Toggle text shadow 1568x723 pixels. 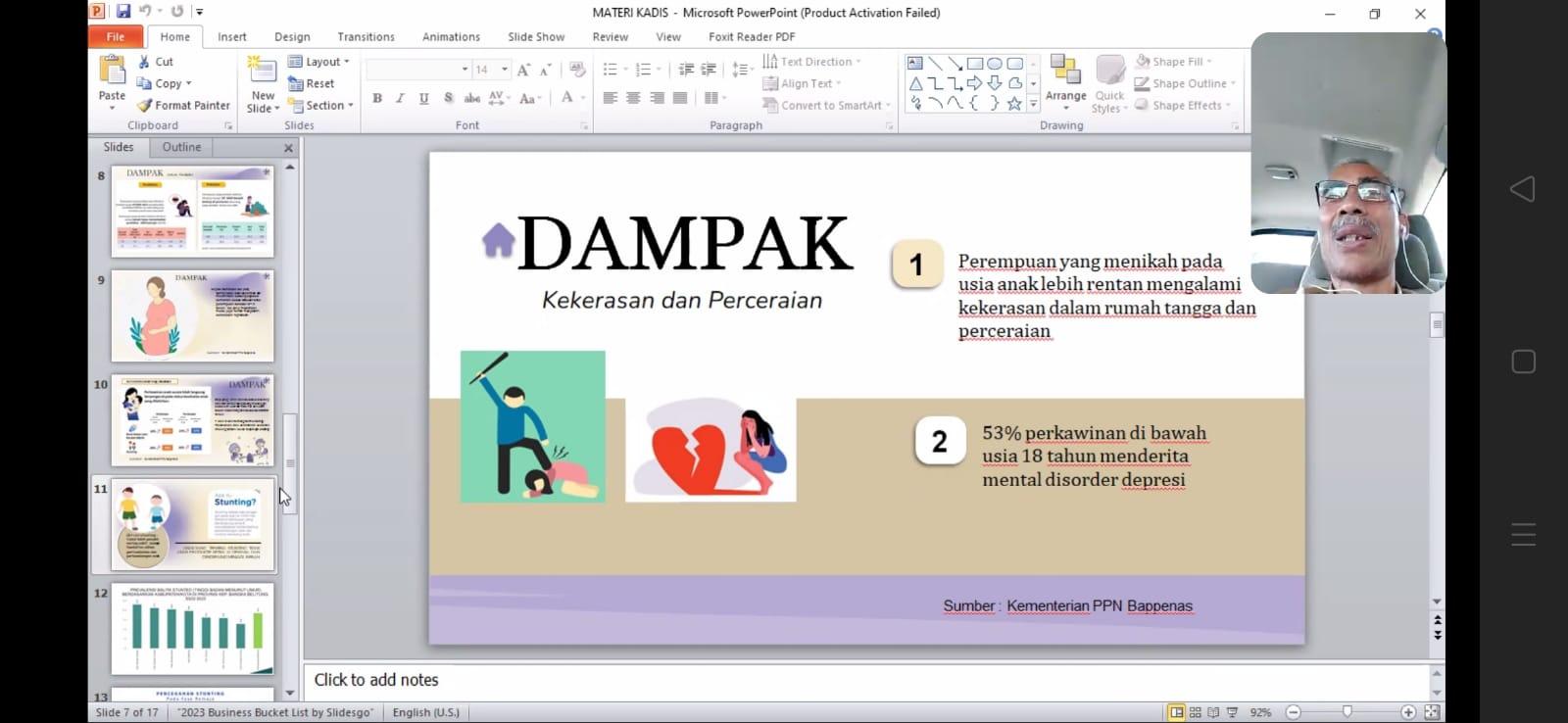click(448, 98)
